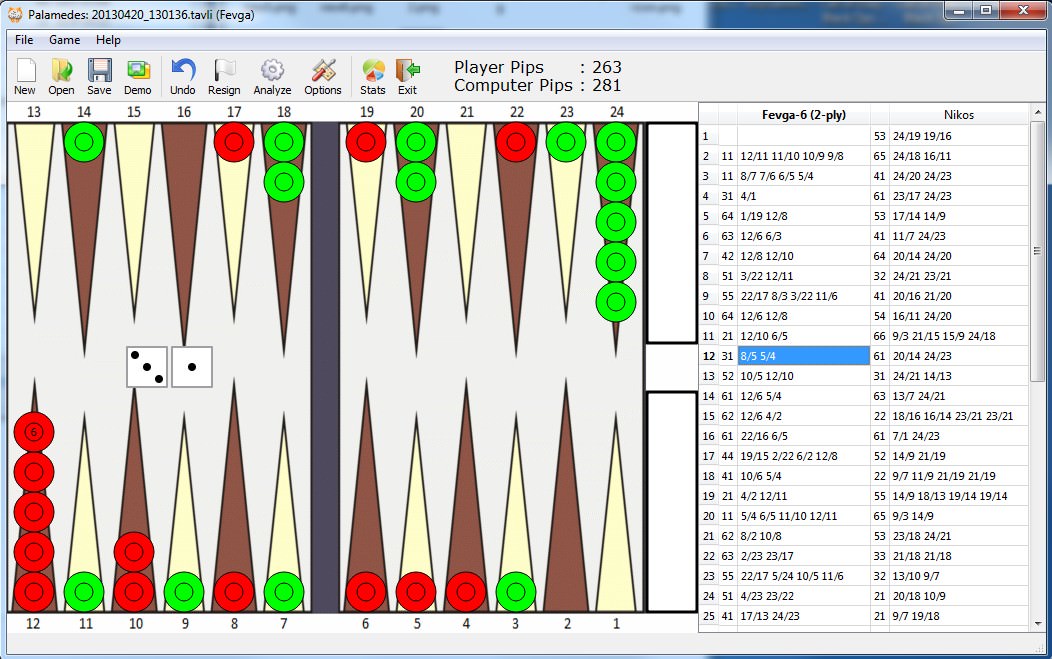This screenshot has height=659, width=1052.
Task: Click the Fevga-6 (2-ply) column header
Action: click(803, 114)
